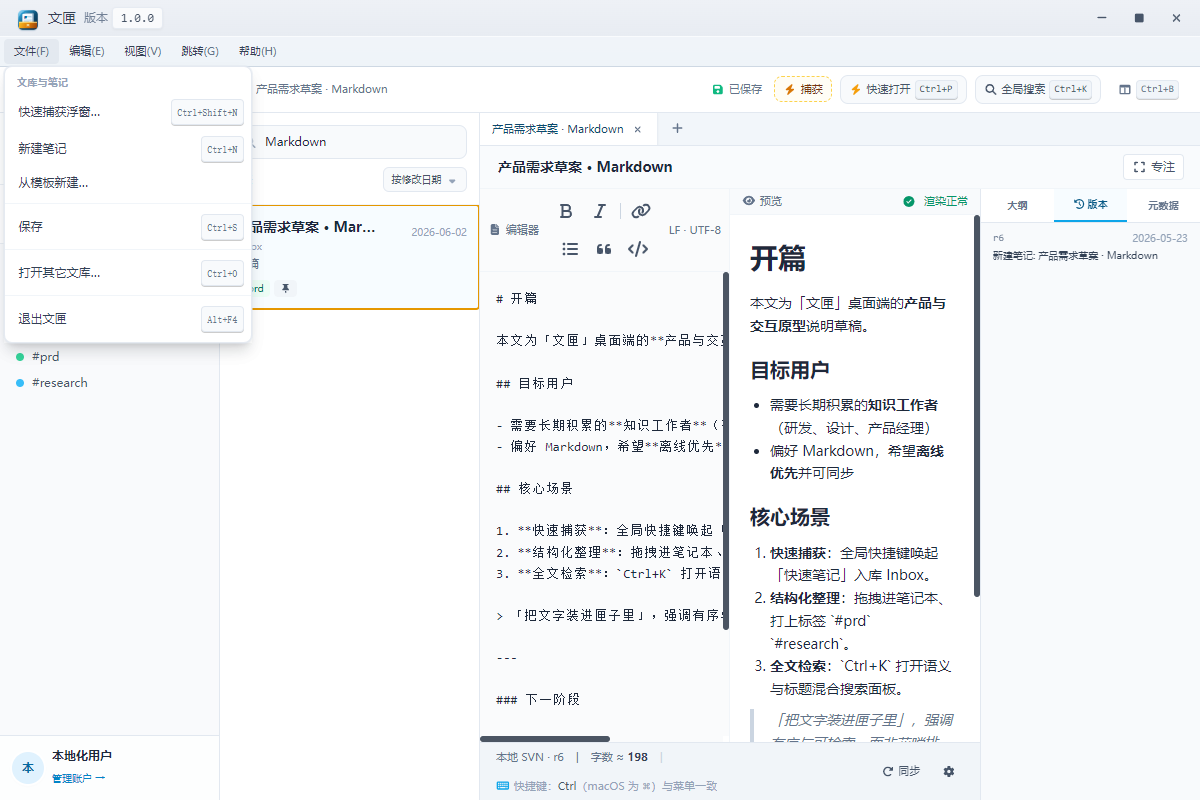Click the 字数 ≈ 198 word count
Screen dimensions: 1200x800
(x=619, y=757)
